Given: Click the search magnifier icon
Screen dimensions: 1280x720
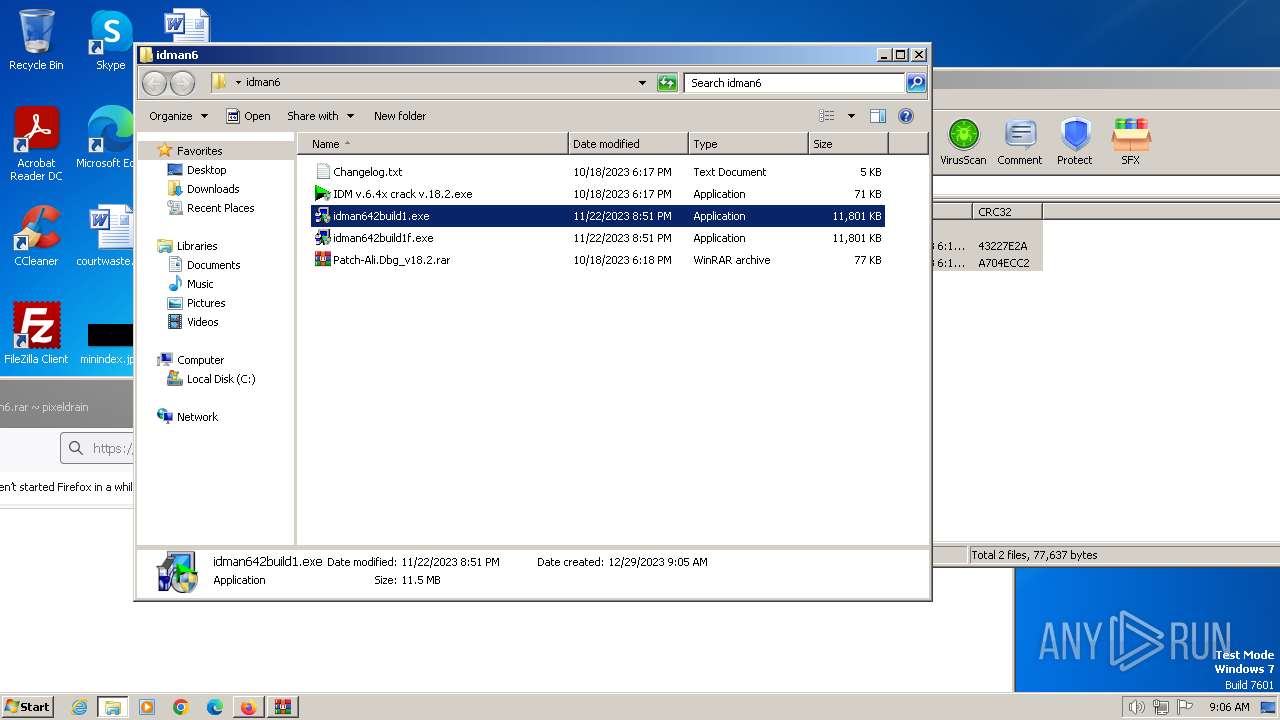Looking at the screenshot, I should pyautogui.click(x=915, y=83).
